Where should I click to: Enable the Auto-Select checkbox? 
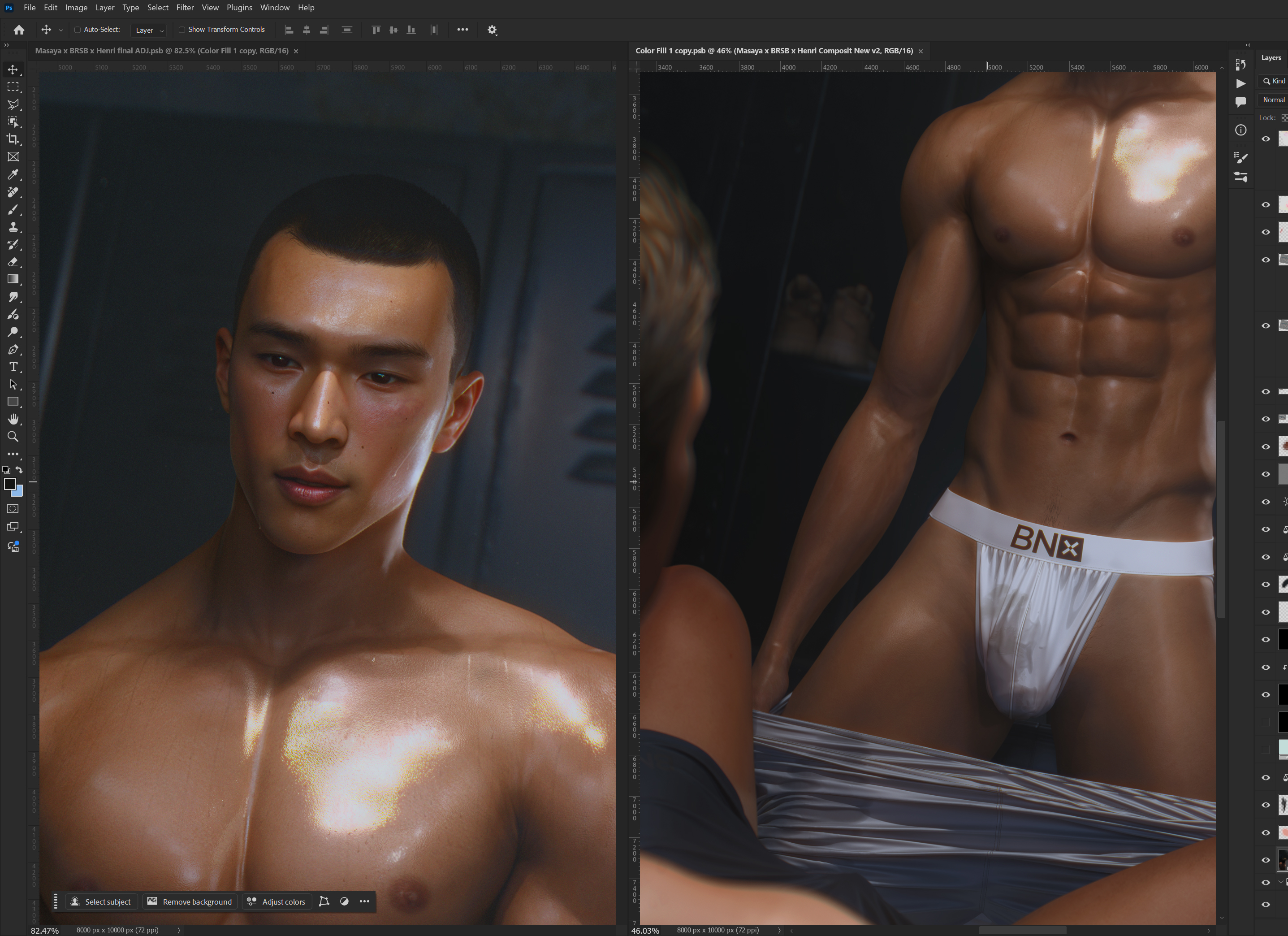(78, 30)
